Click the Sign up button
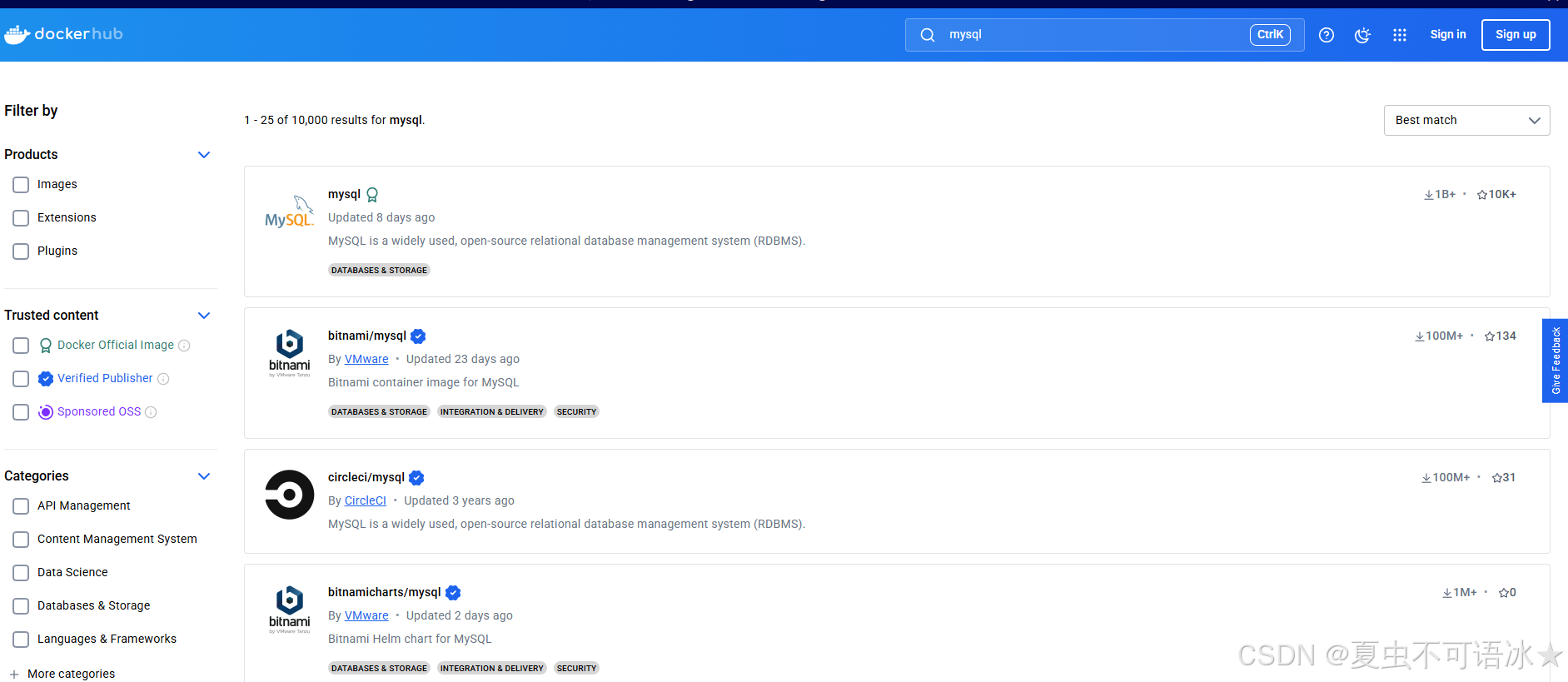 click(1516, 35)
